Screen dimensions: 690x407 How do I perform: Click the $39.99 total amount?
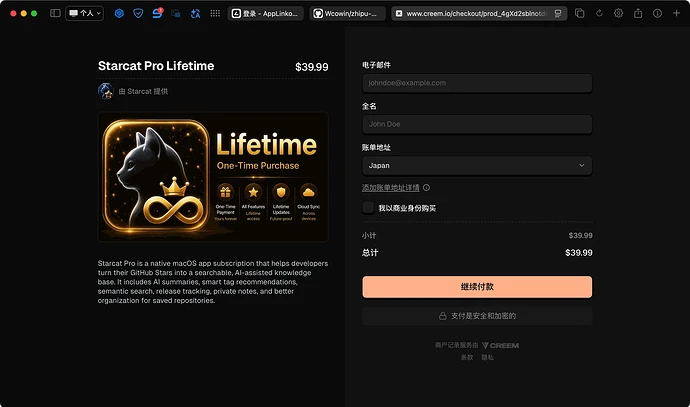click(x=579, y=253)
